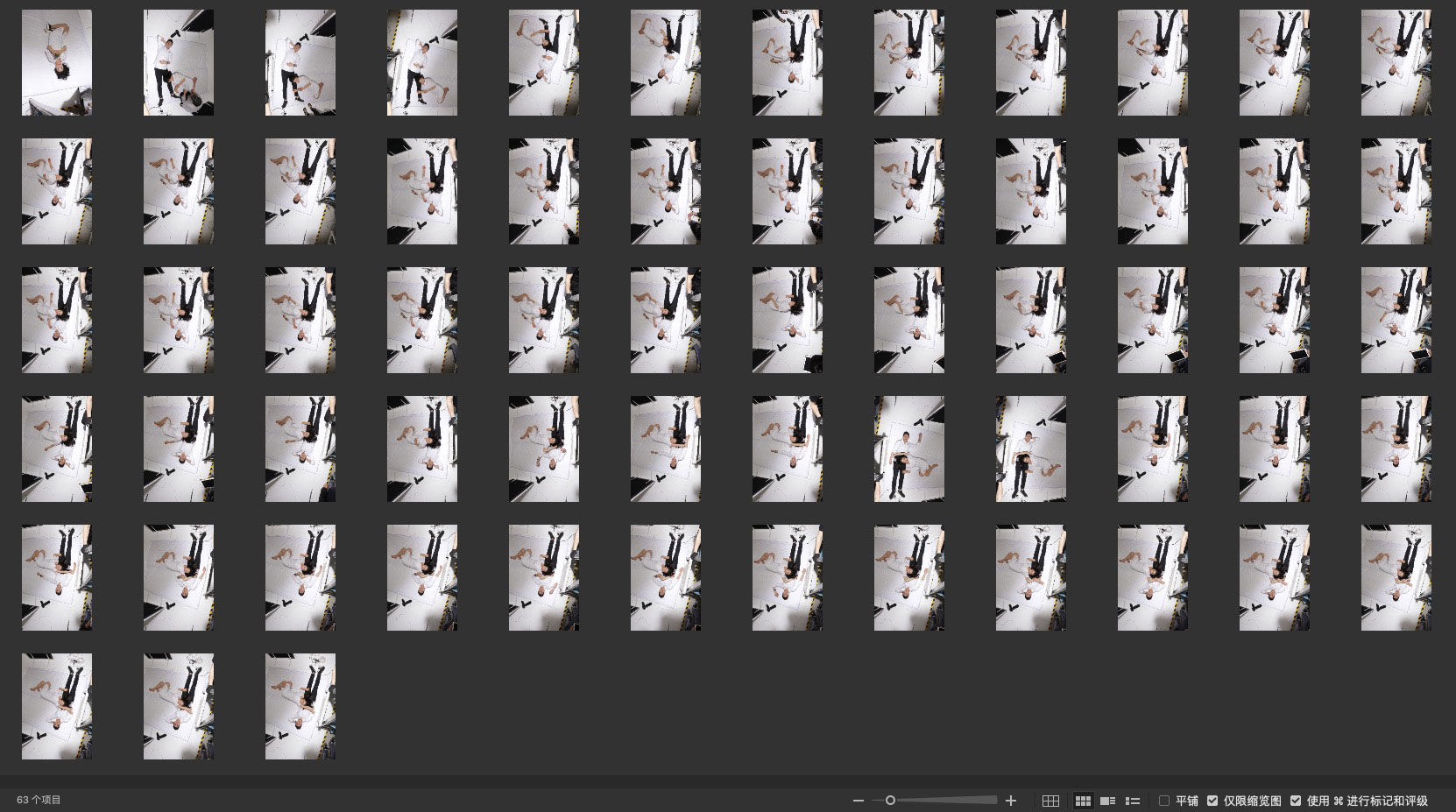The height and width of the screenshot is (812, 1456).
Task: Select the first thumbnail in the fifth row
Action: click(x=57, y=577)
